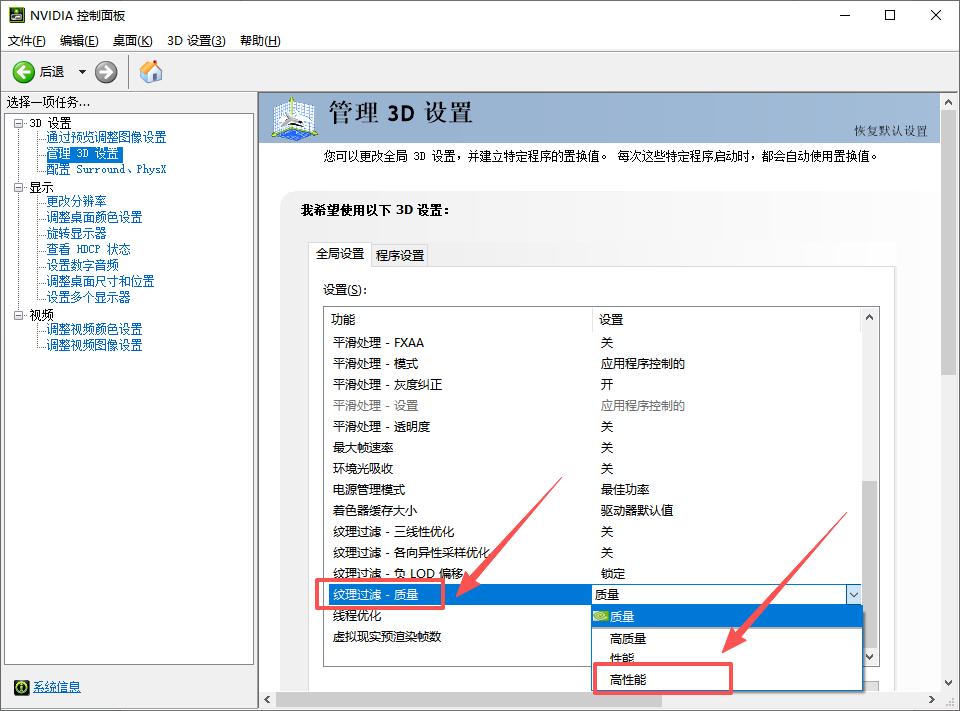Select the 电源管理模式 row
960x711 pixels.
click(592, 490)
